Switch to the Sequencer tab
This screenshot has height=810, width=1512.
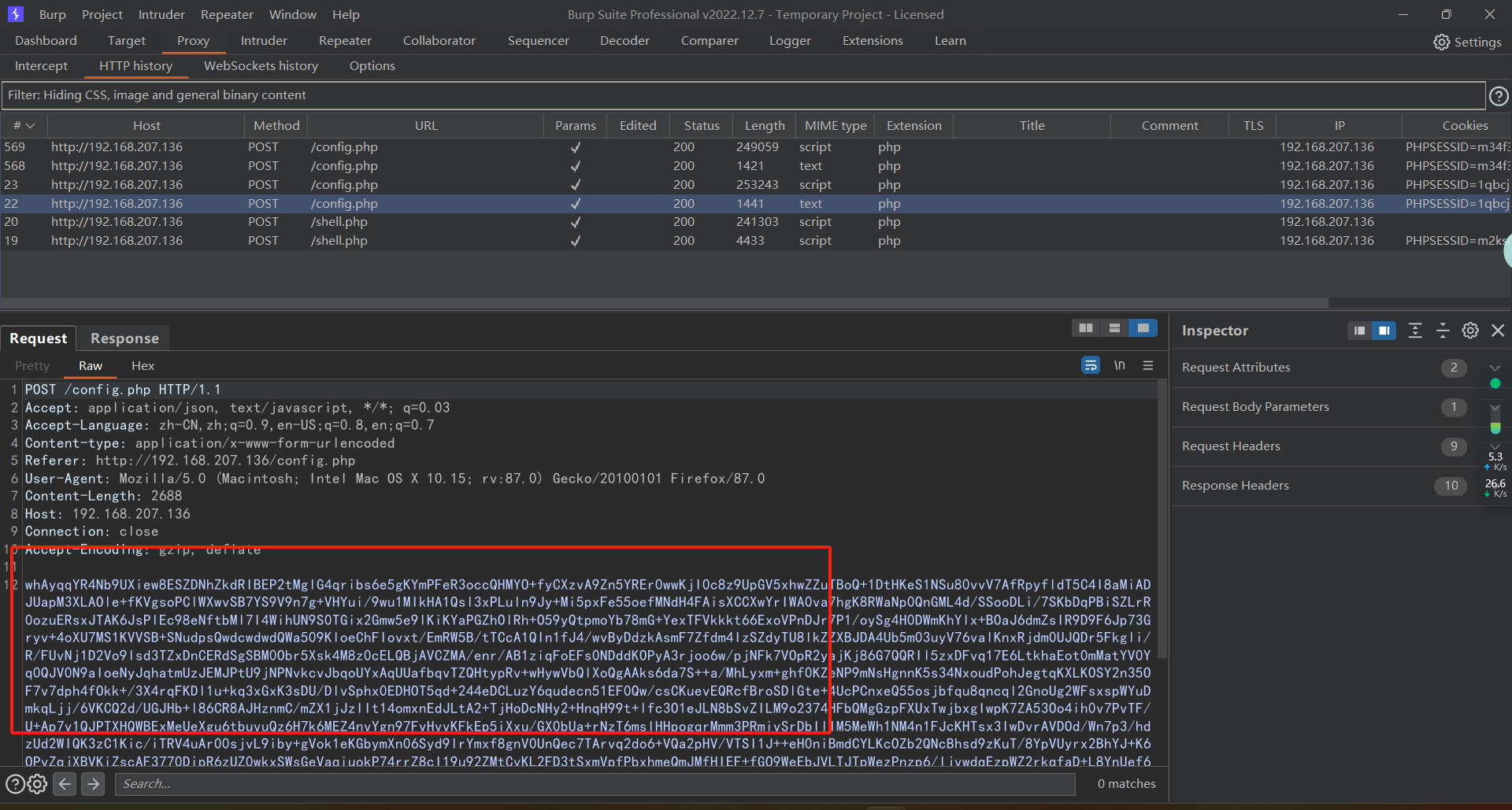click(x=539, y=41)
